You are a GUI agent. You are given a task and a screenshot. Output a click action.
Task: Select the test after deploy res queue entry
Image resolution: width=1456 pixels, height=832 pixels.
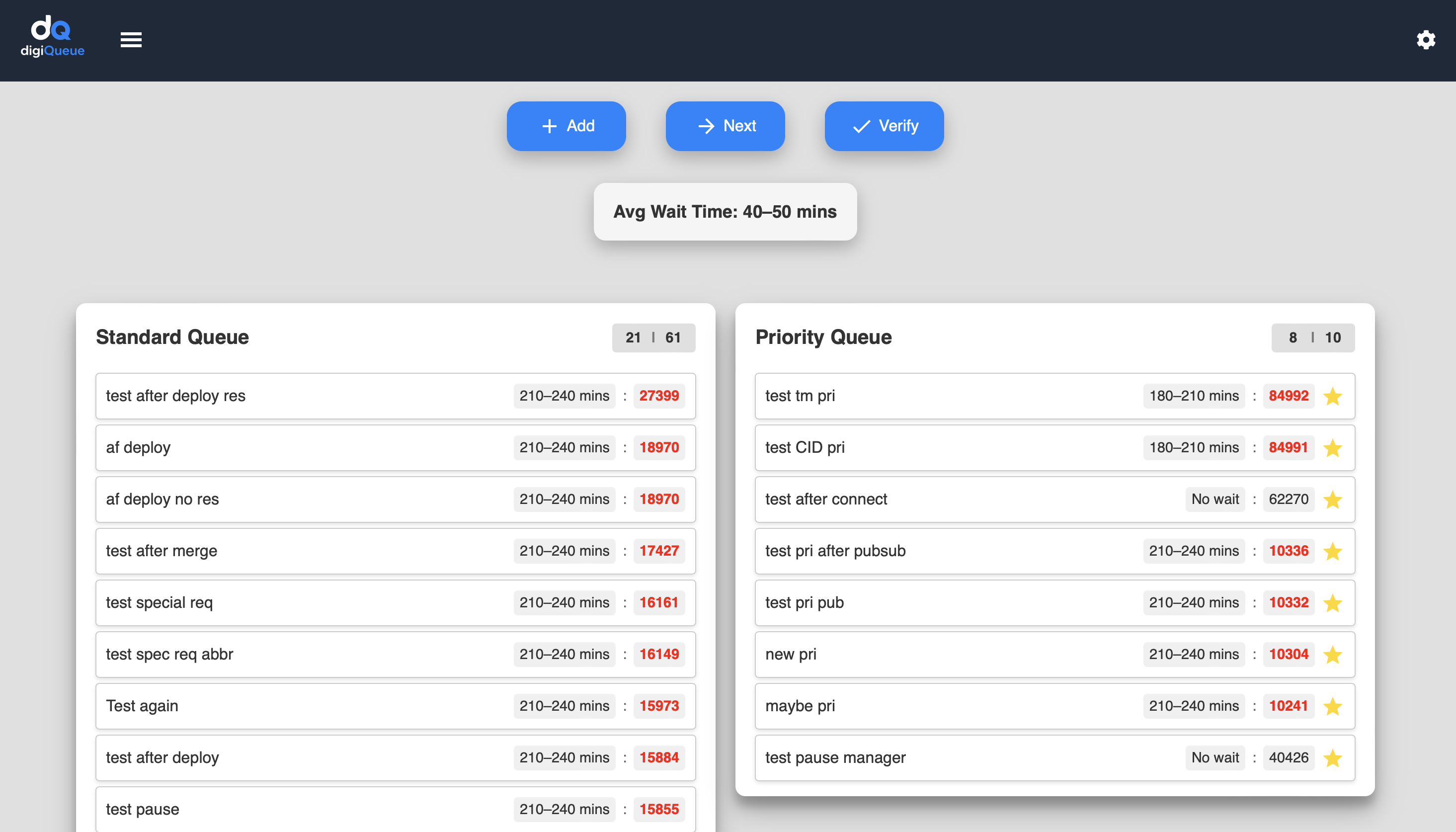point(286,396)
